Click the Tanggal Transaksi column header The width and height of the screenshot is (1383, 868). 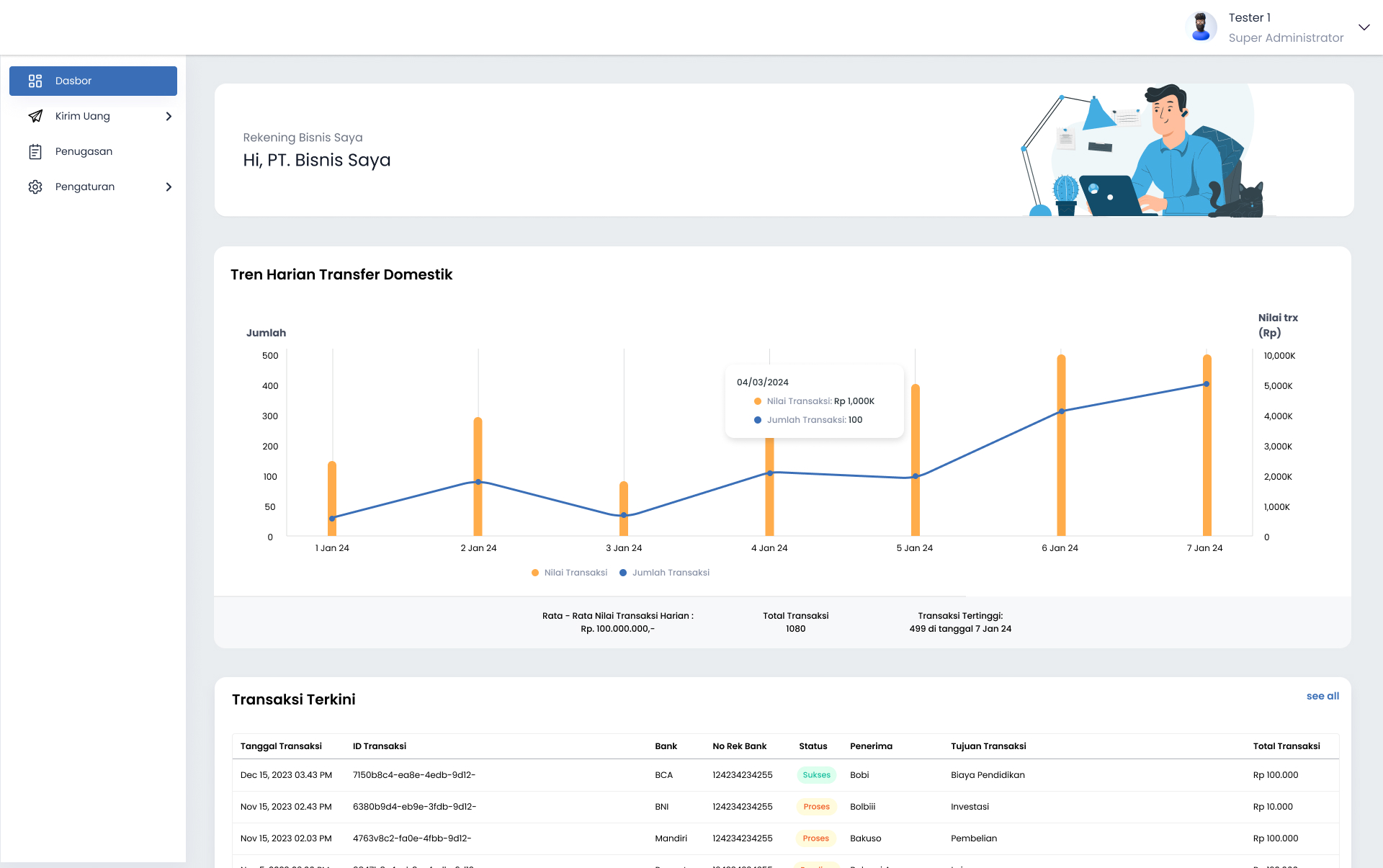coord(281,746)
